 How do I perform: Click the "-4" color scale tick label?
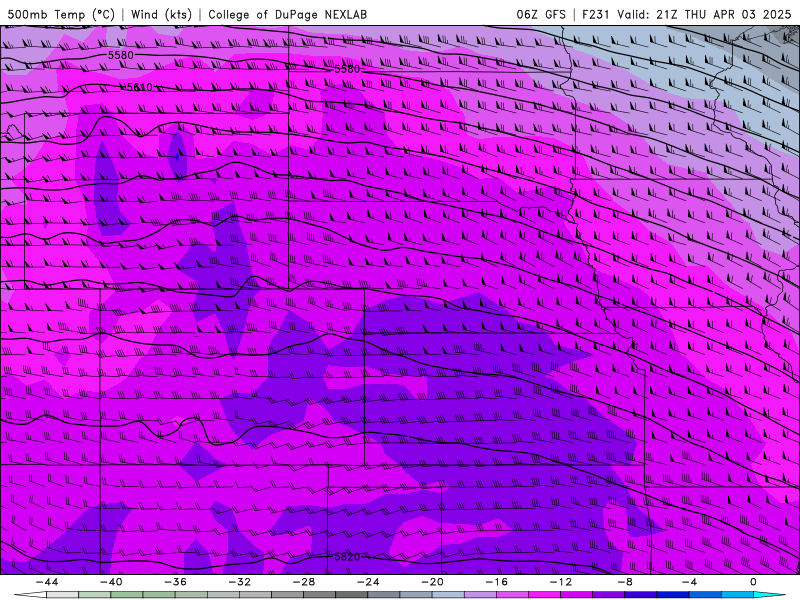[x=690, y=582]
